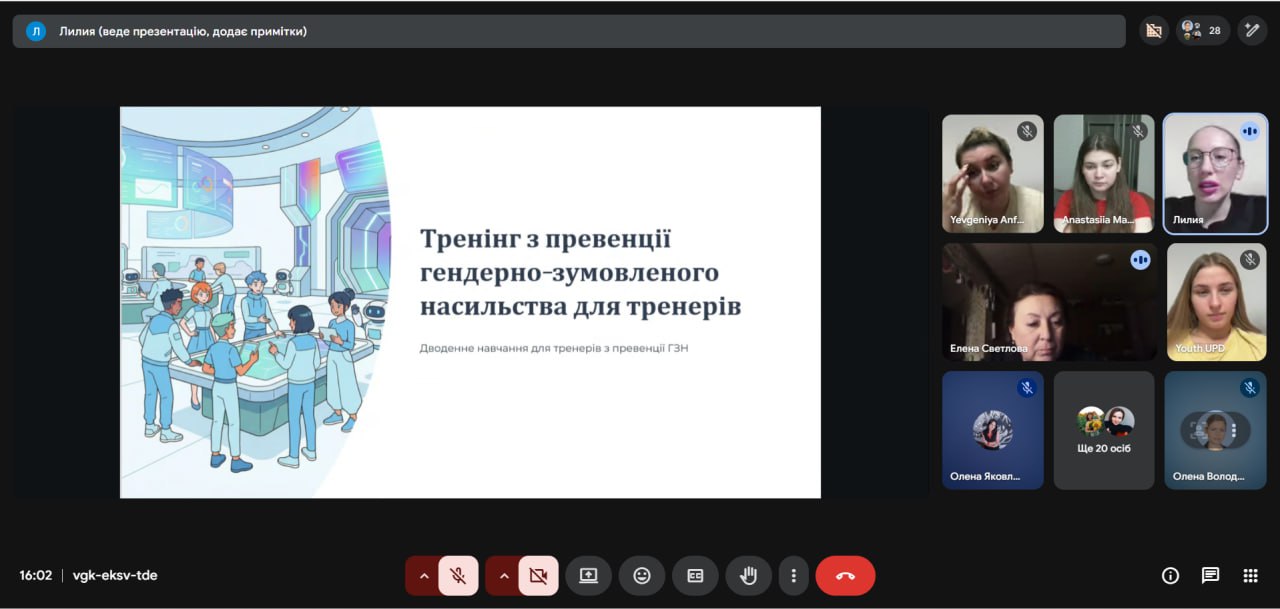Turn on your camera
This screenshot has height=609, width=1280.
coord(538,576)
